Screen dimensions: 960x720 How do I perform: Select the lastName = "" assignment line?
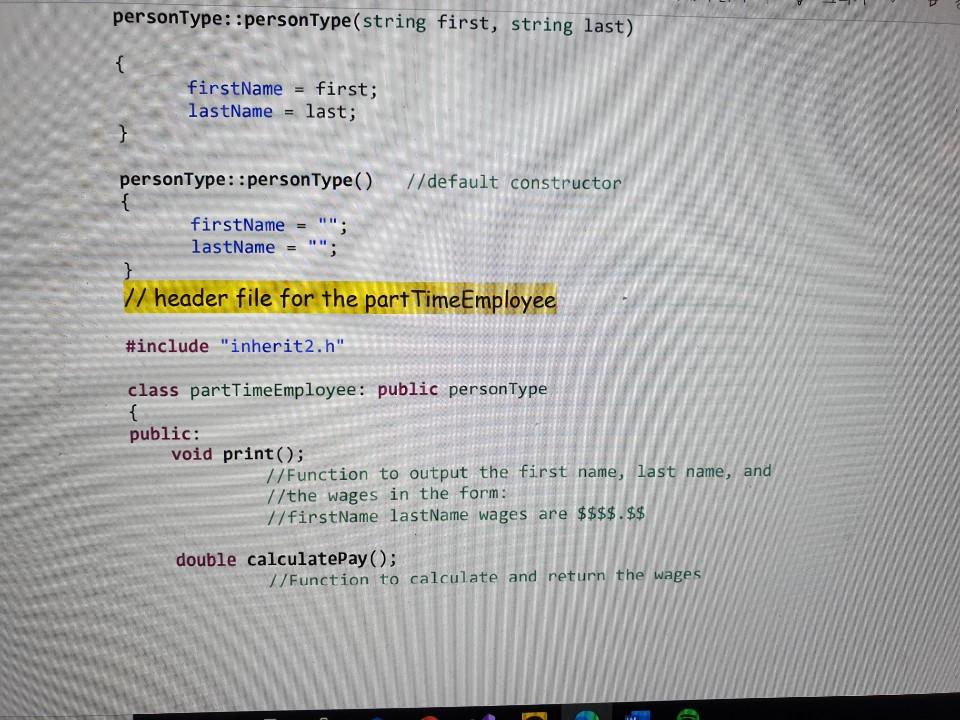click(262, 247)
